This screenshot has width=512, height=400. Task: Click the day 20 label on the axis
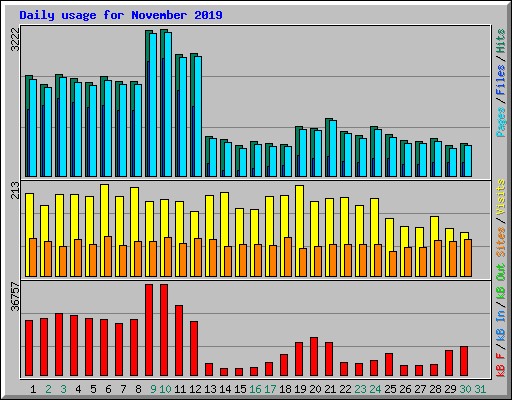point(315,389)
